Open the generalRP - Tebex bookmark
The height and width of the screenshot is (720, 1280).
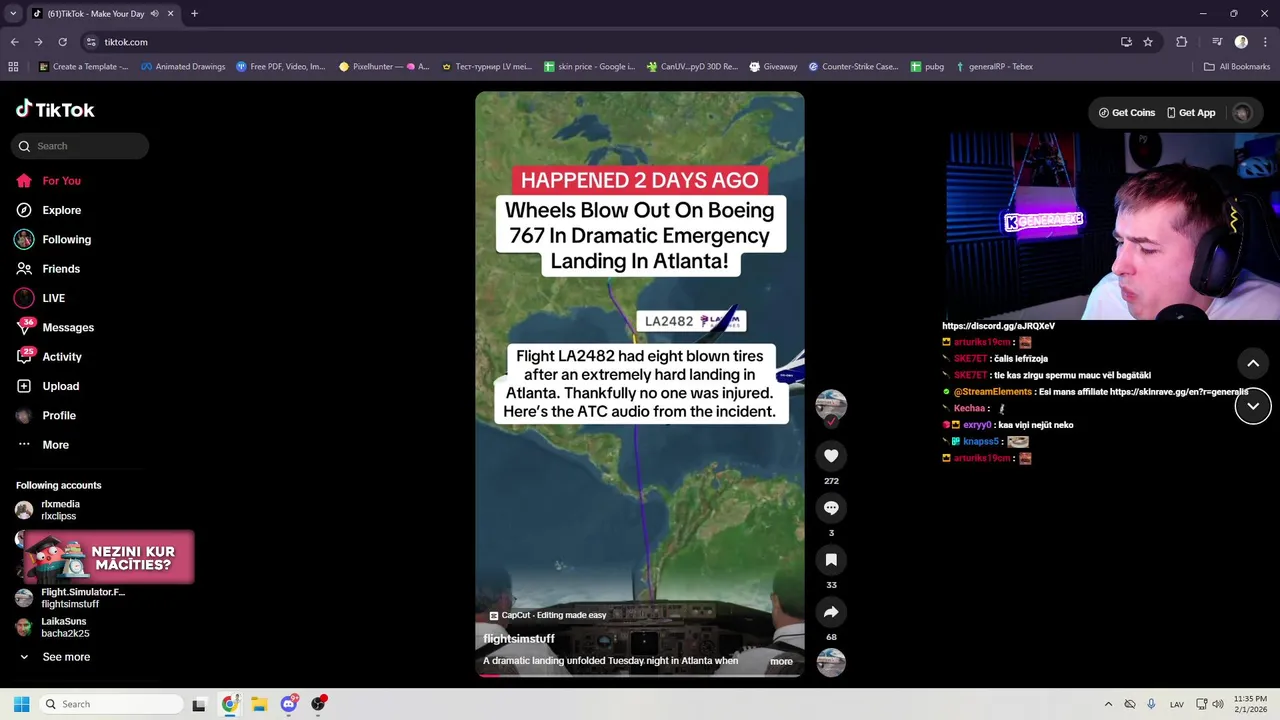click(x=994, y=67)
